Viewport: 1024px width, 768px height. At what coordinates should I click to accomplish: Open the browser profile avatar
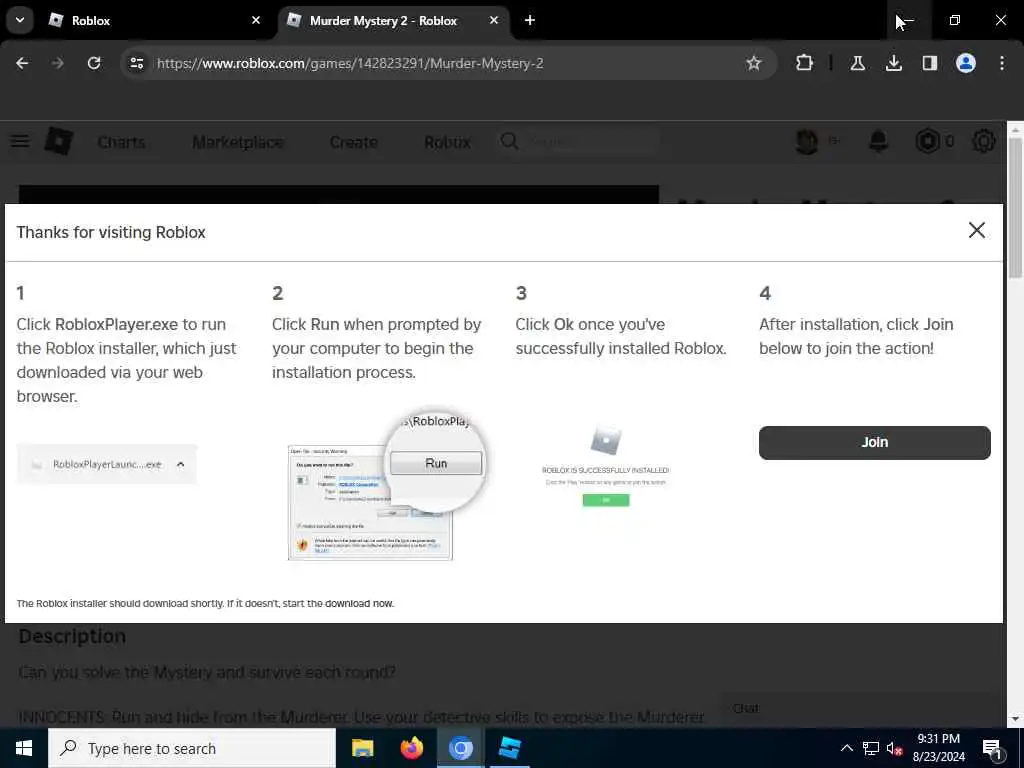[x=966, y=63]
